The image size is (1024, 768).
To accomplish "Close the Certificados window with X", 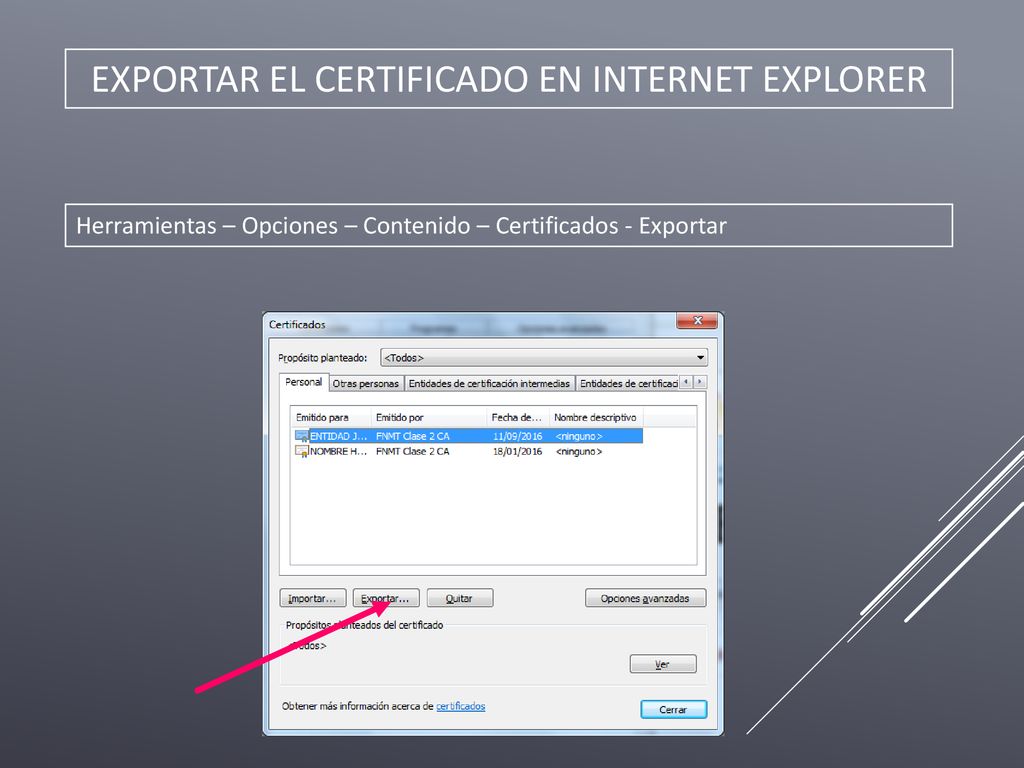I will (697, 321).
